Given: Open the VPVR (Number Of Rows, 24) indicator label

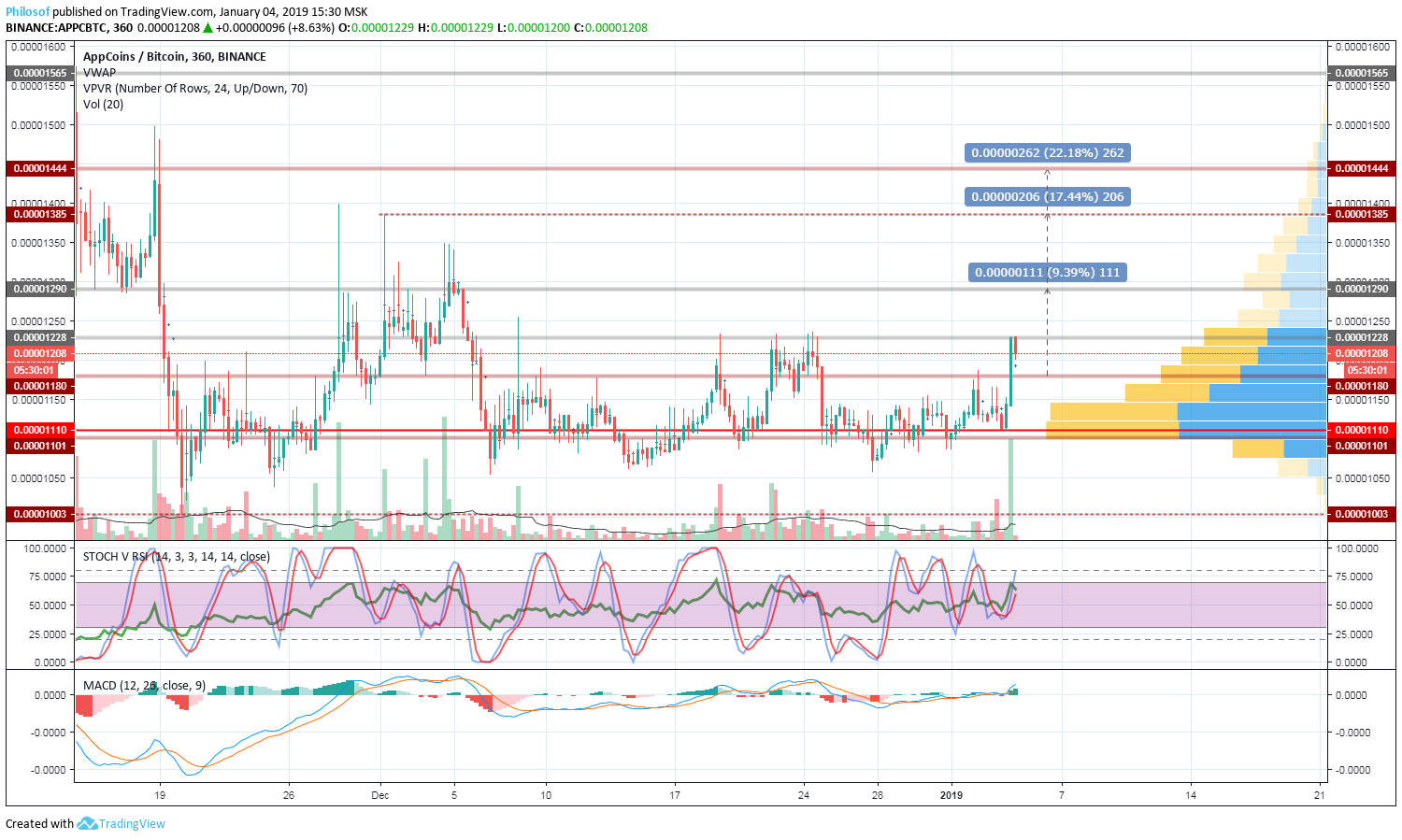Looking at the screenshot, I should coord(195,88).
